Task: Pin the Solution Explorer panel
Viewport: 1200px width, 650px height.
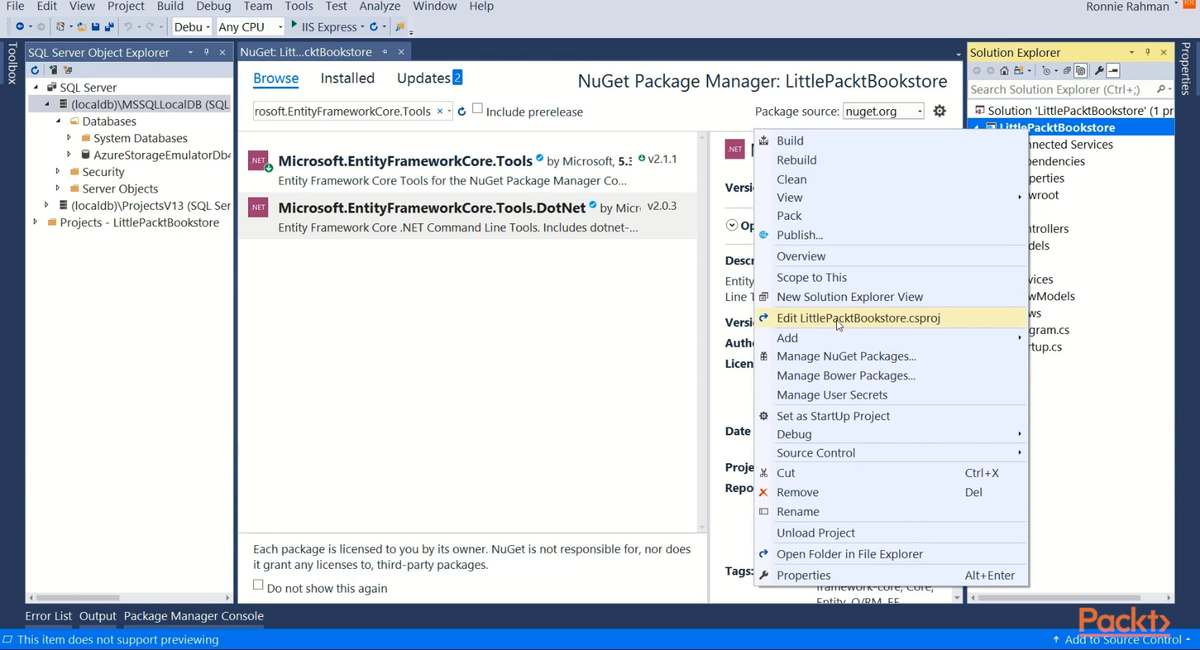Action: pos(1148,52)
